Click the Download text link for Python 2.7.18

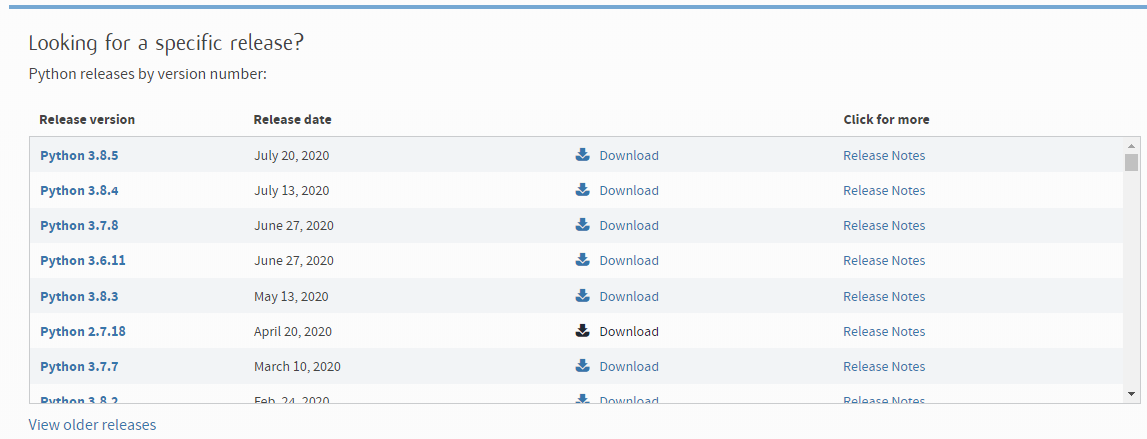coord(629,331)
